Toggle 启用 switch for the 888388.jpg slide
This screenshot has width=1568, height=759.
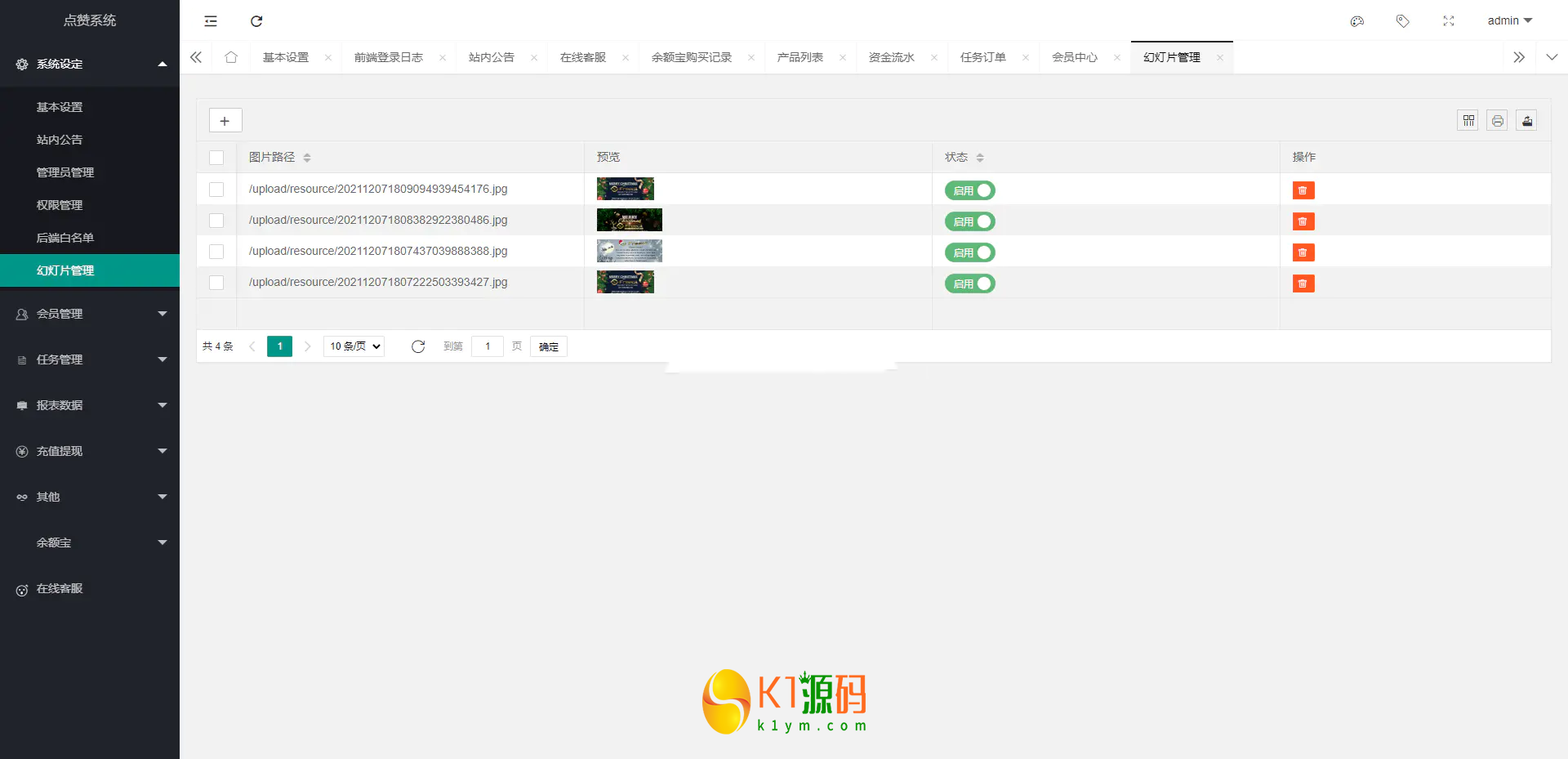[970, 252]
